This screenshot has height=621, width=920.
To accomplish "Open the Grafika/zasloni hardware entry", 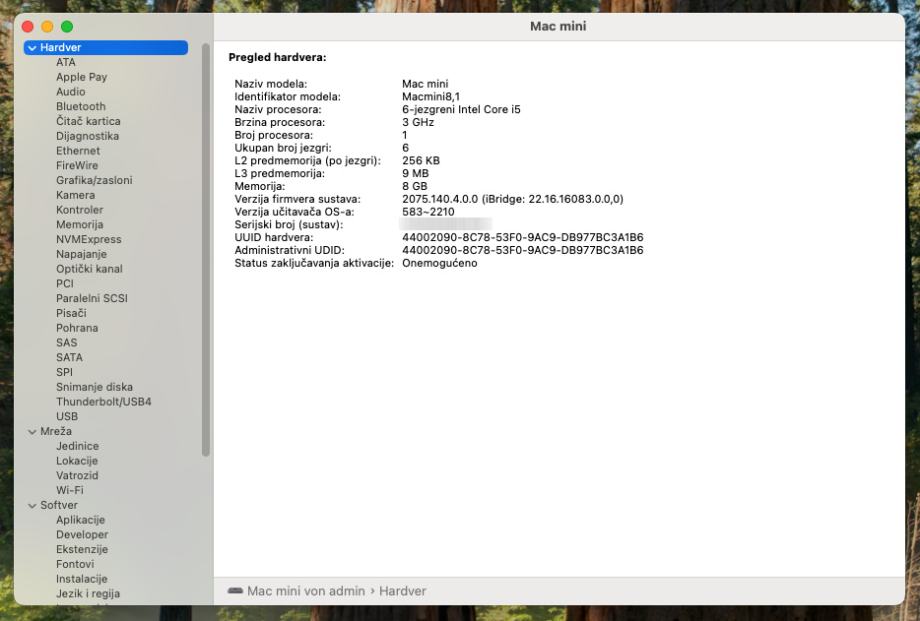I will click(x=94, y=180).
